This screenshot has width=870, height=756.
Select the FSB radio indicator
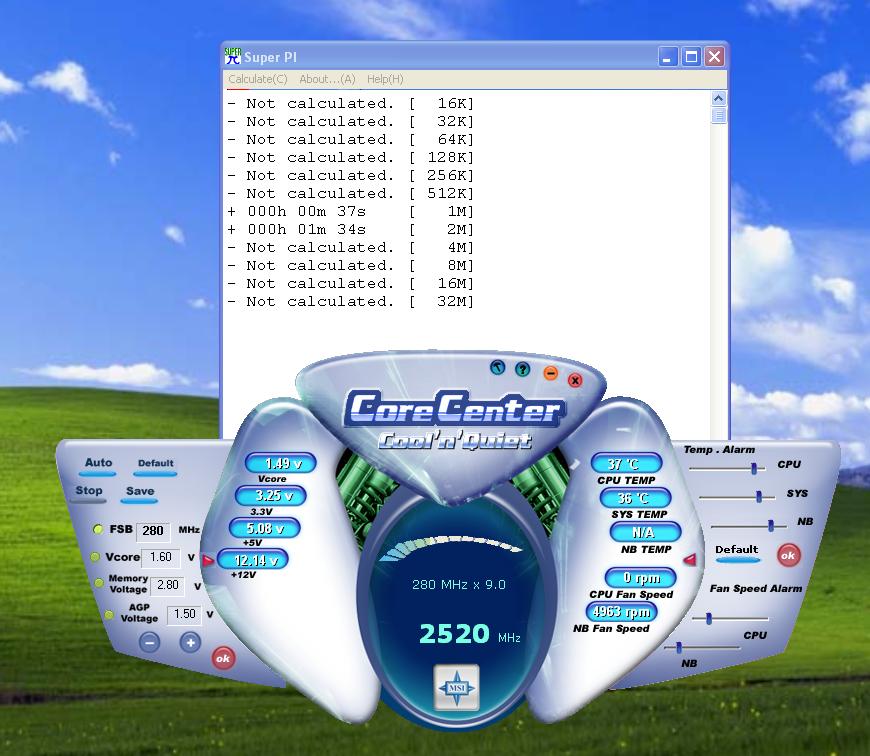98,529
